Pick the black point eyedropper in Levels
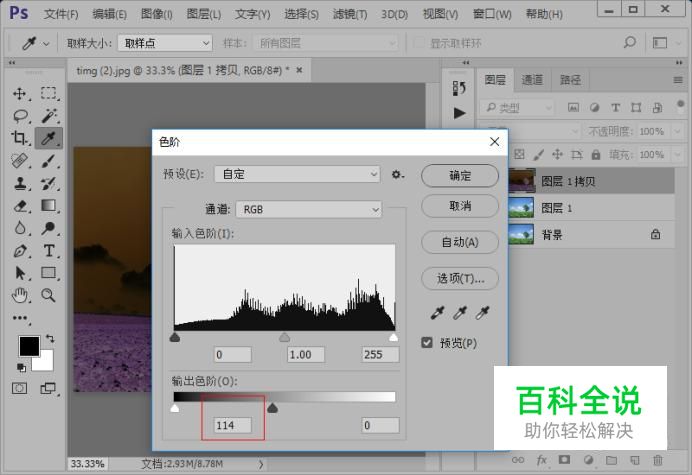This screenshot has height=475, width=692. (437, 313)
